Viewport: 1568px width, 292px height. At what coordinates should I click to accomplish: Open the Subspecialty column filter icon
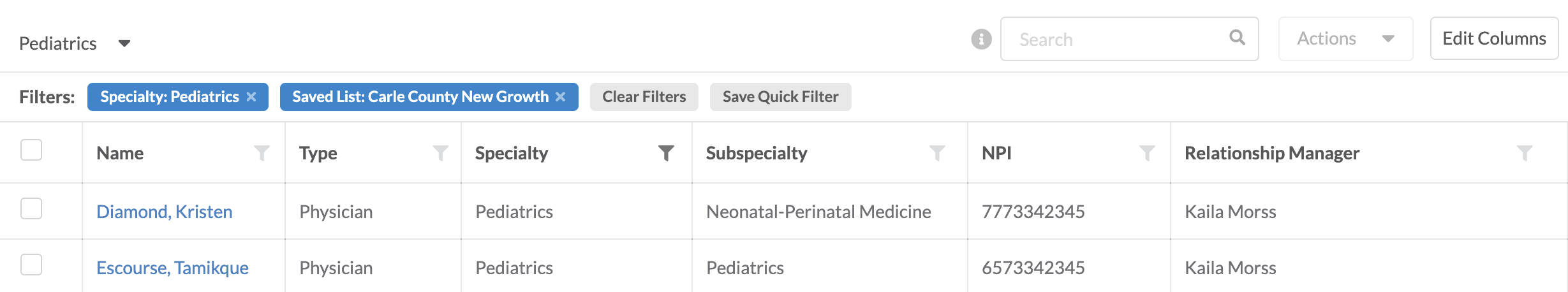point(937,153)
